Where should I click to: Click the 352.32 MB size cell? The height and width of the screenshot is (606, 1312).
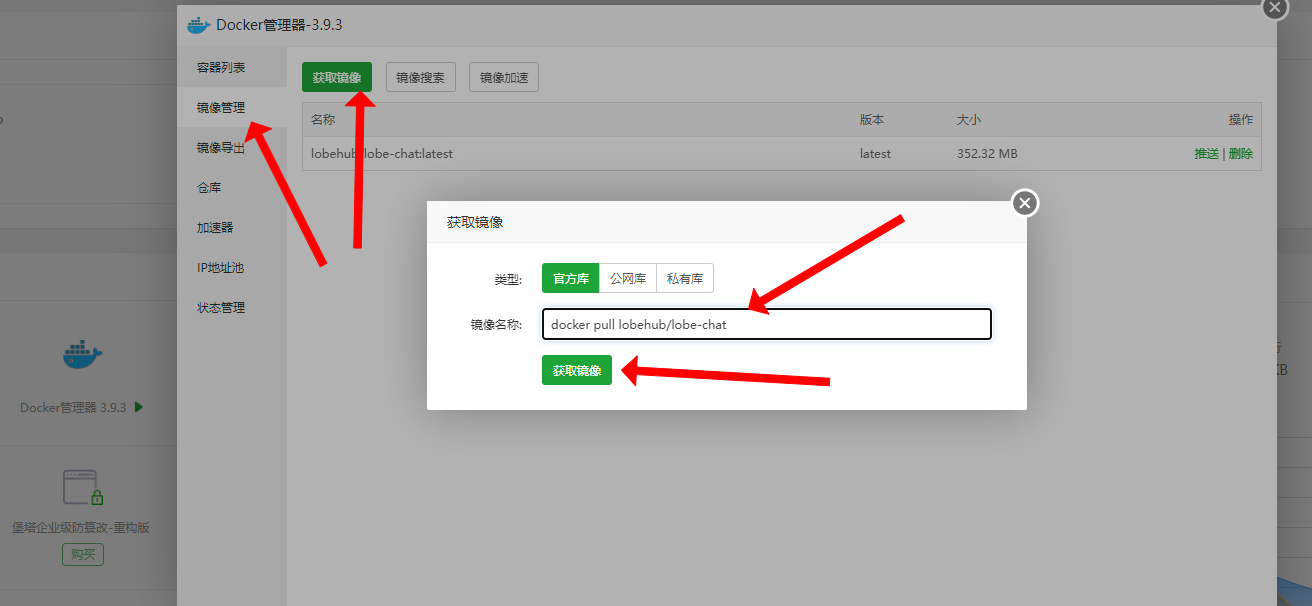(987, 154)
